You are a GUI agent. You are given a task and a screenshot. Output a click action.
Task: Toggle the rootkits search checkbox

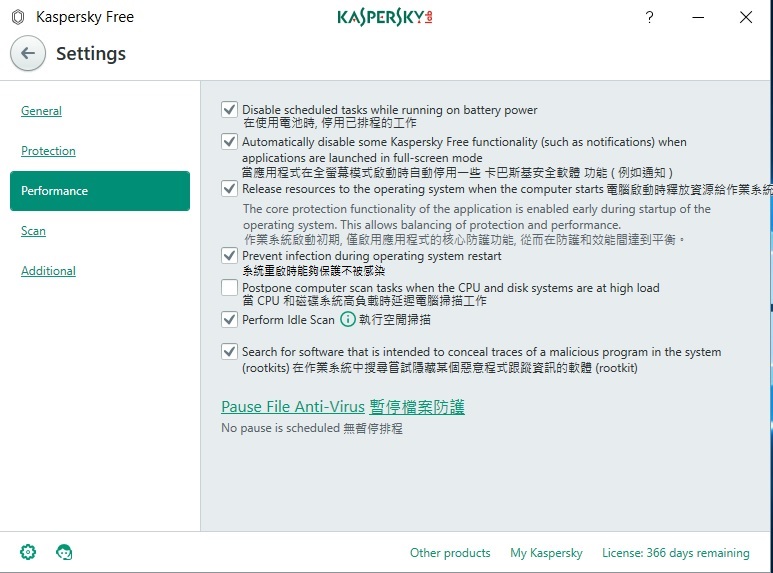[229, 352]
